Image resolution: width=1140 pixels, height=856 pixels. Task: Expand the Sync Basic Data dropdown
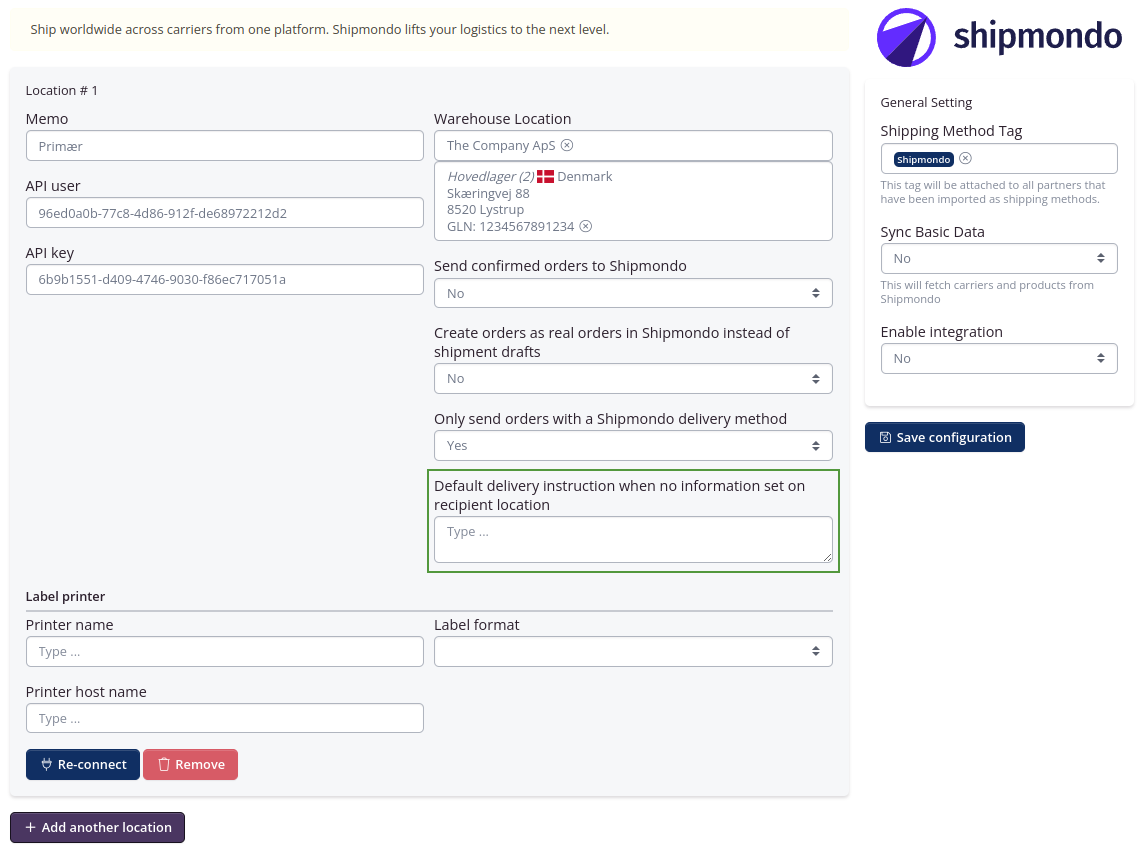click(x=998, y=258)
